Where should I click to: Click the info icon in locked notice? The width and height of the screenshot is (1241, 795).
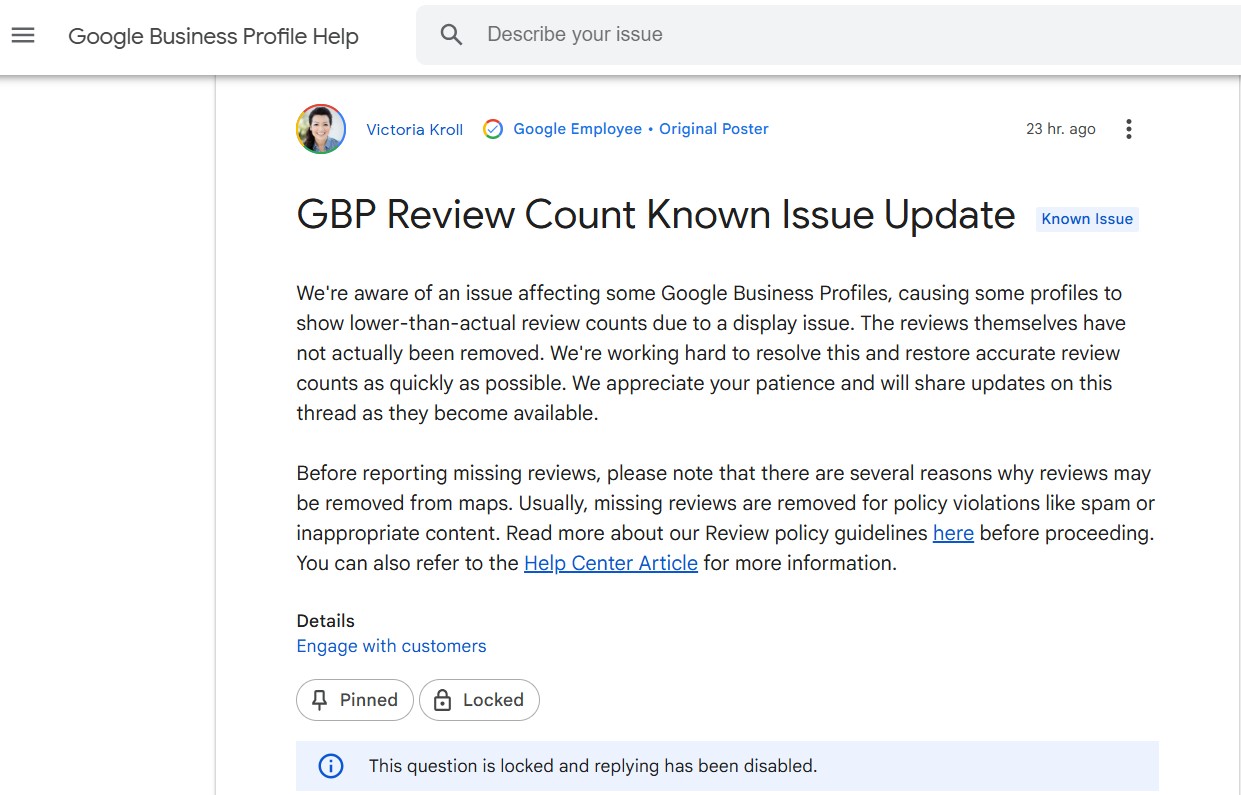(x=331, y=766)
